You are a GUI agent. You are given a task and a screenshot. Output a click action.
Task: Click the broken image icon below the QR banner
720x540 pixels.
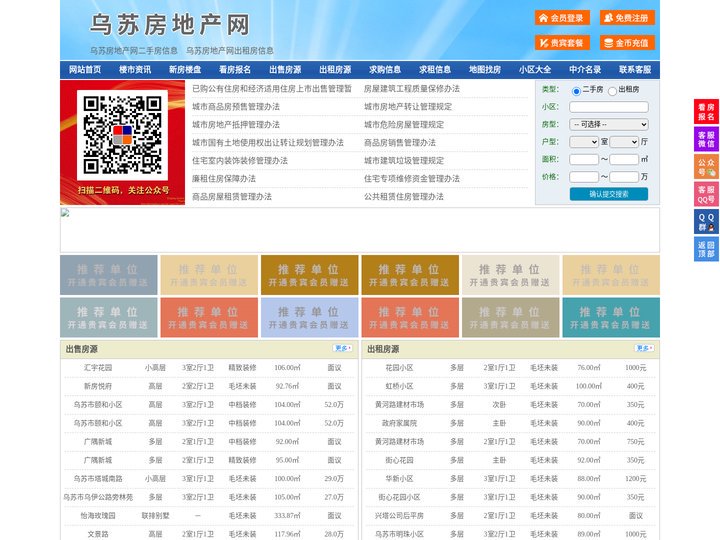point(65,213)
